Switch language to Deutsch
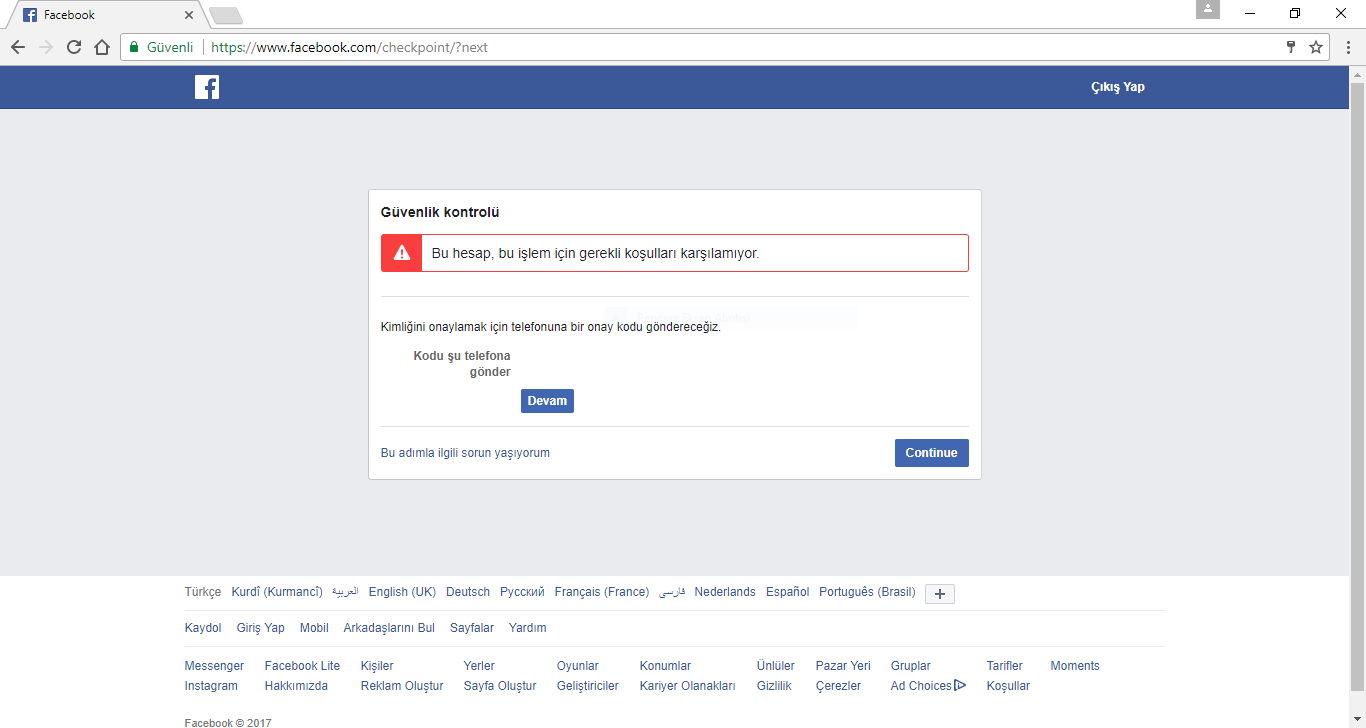This screenshot has height=728, width=1366. [x=468, y=592]
